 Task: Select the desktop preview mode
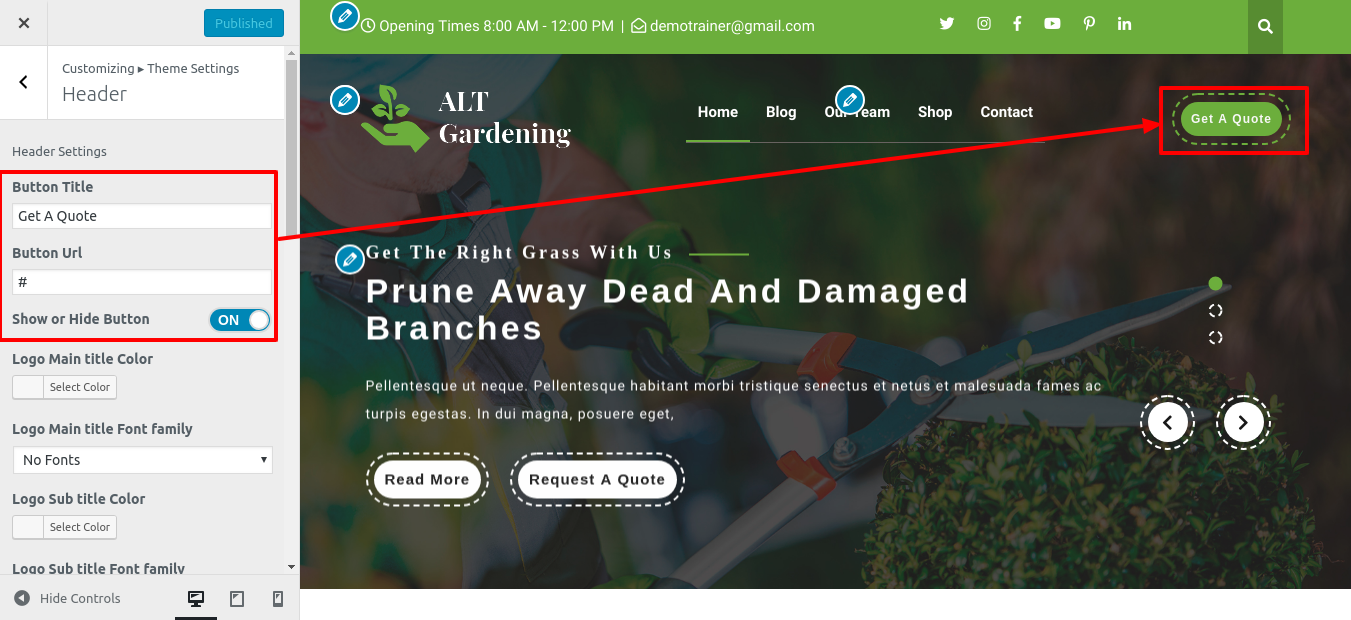(x=196, y=599)
